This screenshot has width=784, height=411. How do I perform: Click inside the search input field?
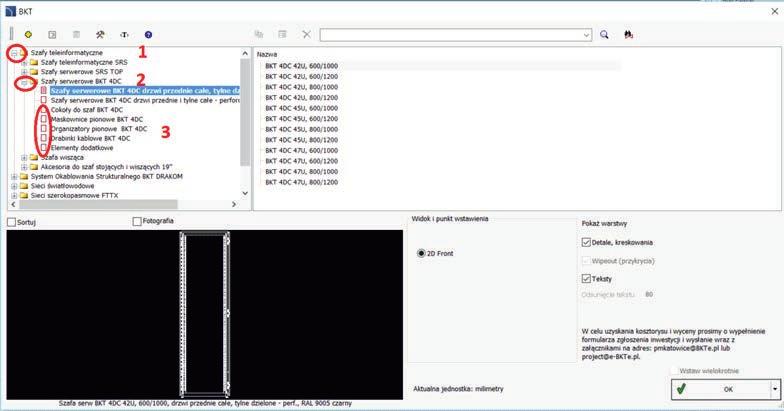click(x=451, y=34)
